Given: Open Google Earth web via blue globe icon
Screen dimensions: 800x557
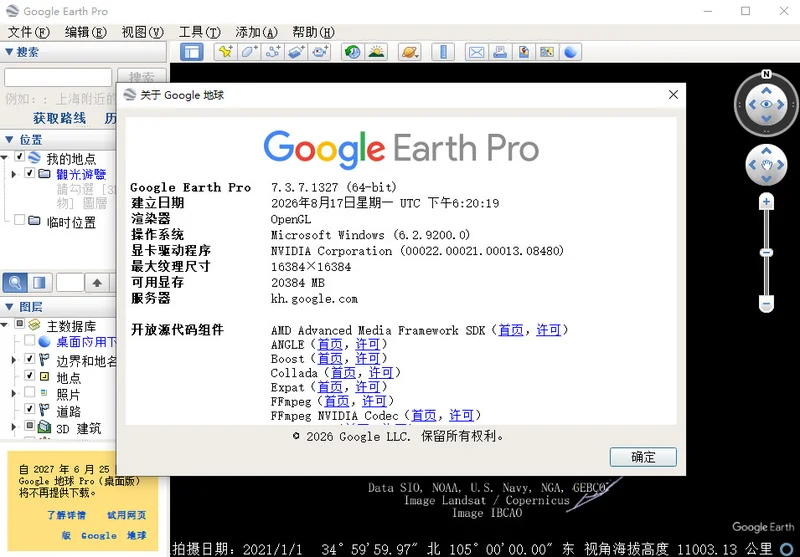Looking at the screenshot, I should pos(570,52).
